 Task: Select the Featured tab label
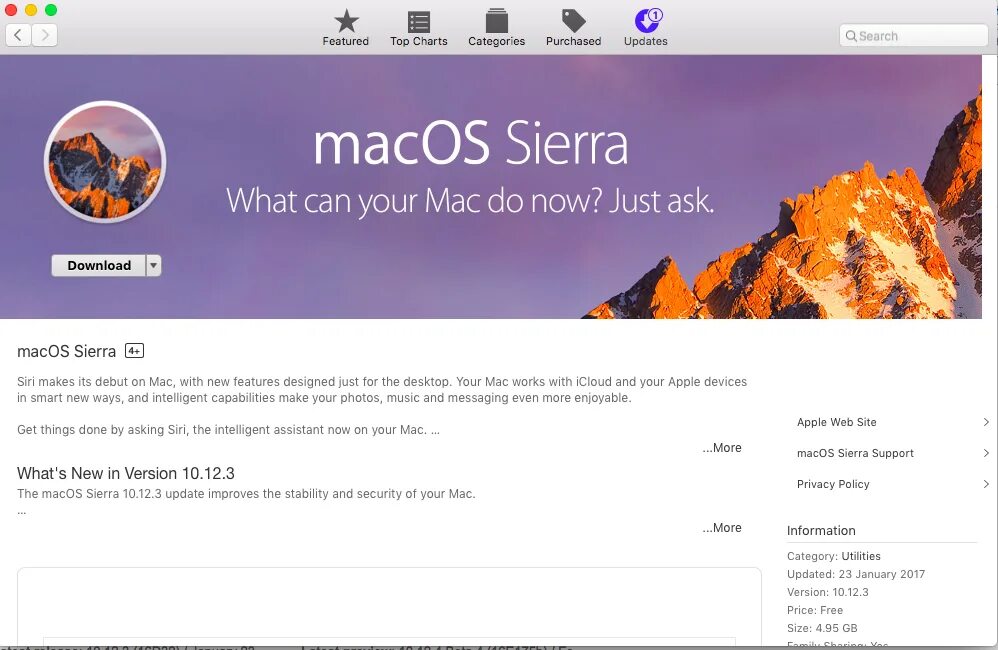point(346,41)
